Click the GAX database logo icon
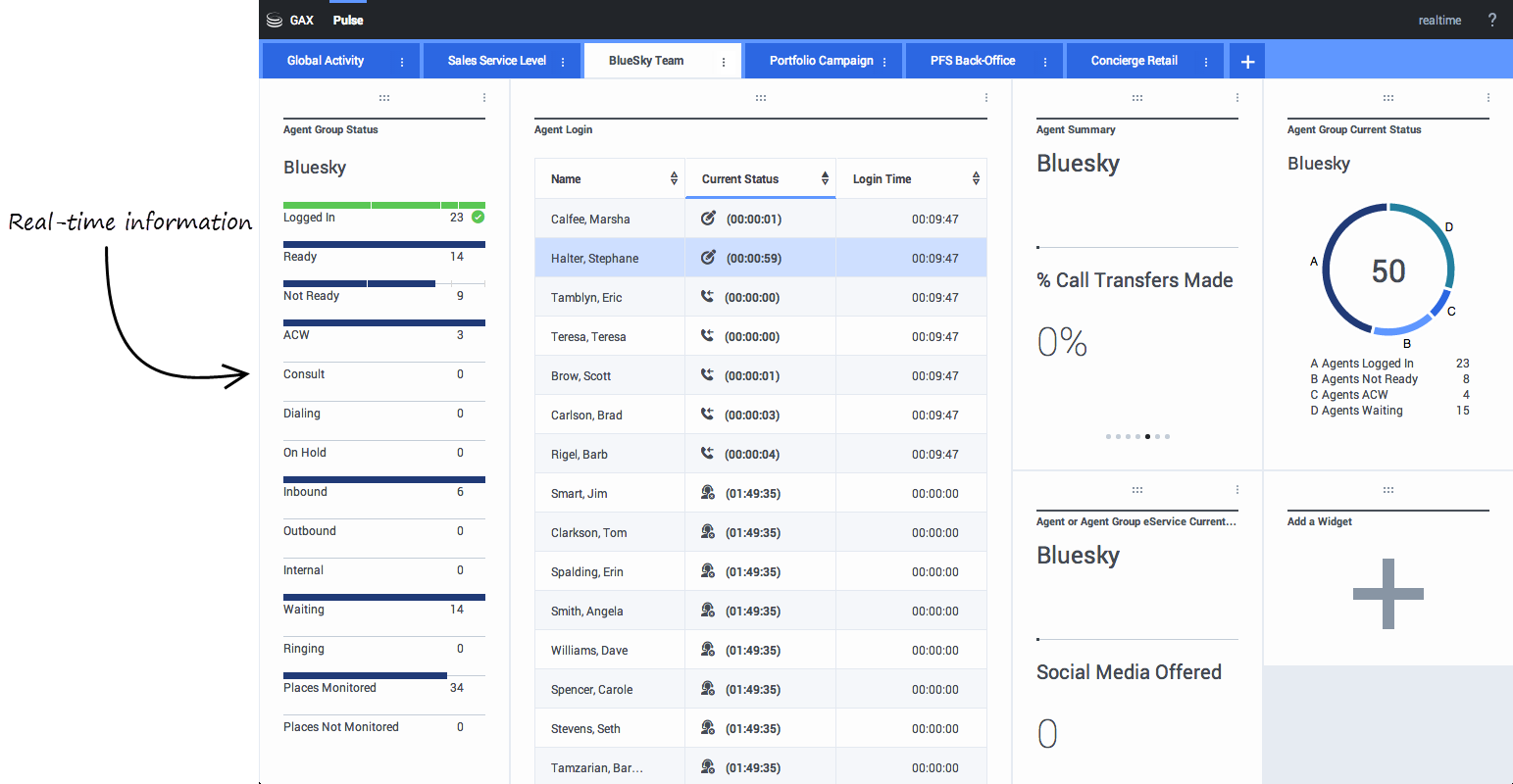Screen dimensions: 1513x784 pos(275,21)
